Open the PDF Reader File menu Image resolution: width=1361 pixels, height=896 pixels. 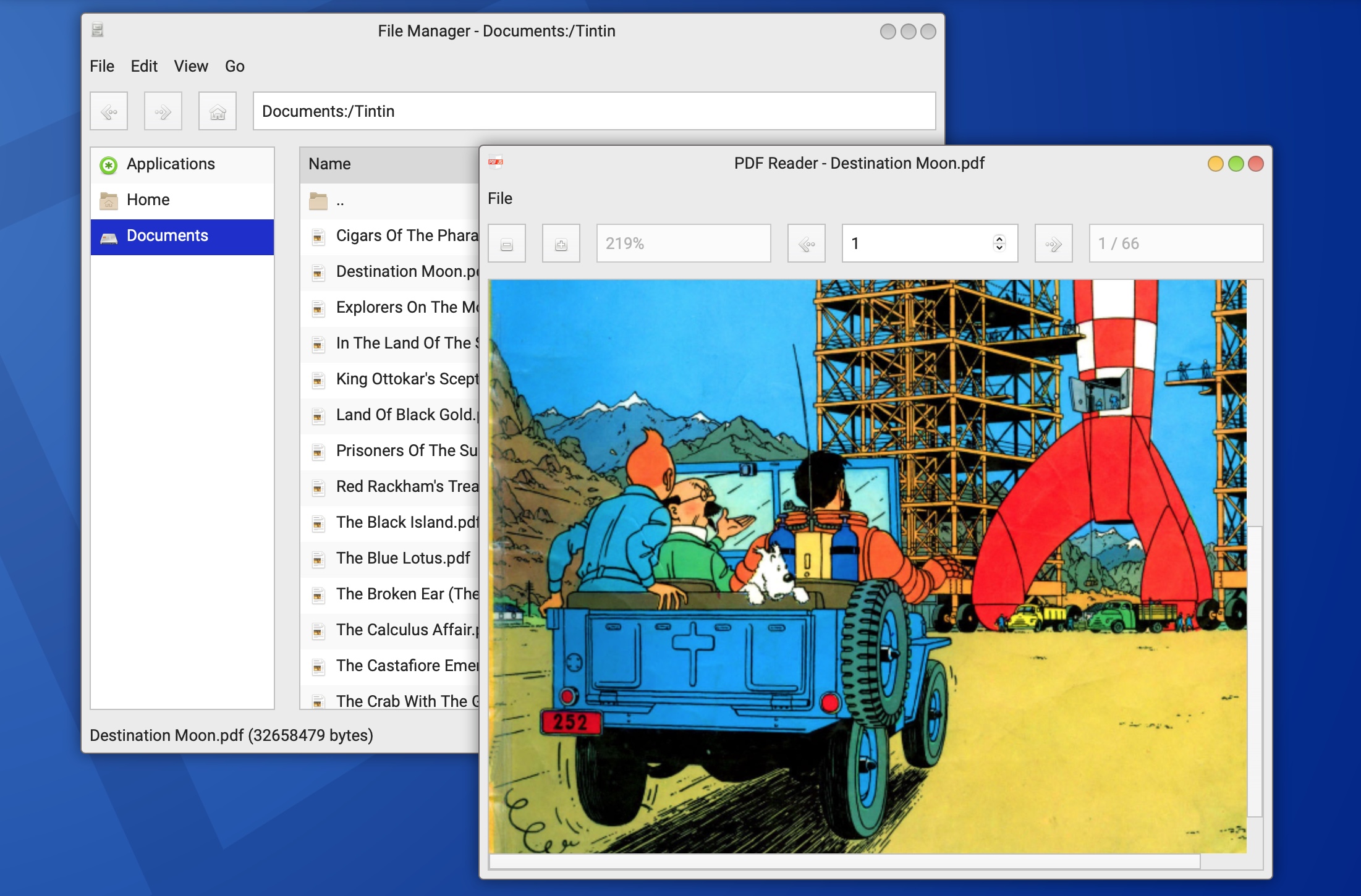coord(499,198)
